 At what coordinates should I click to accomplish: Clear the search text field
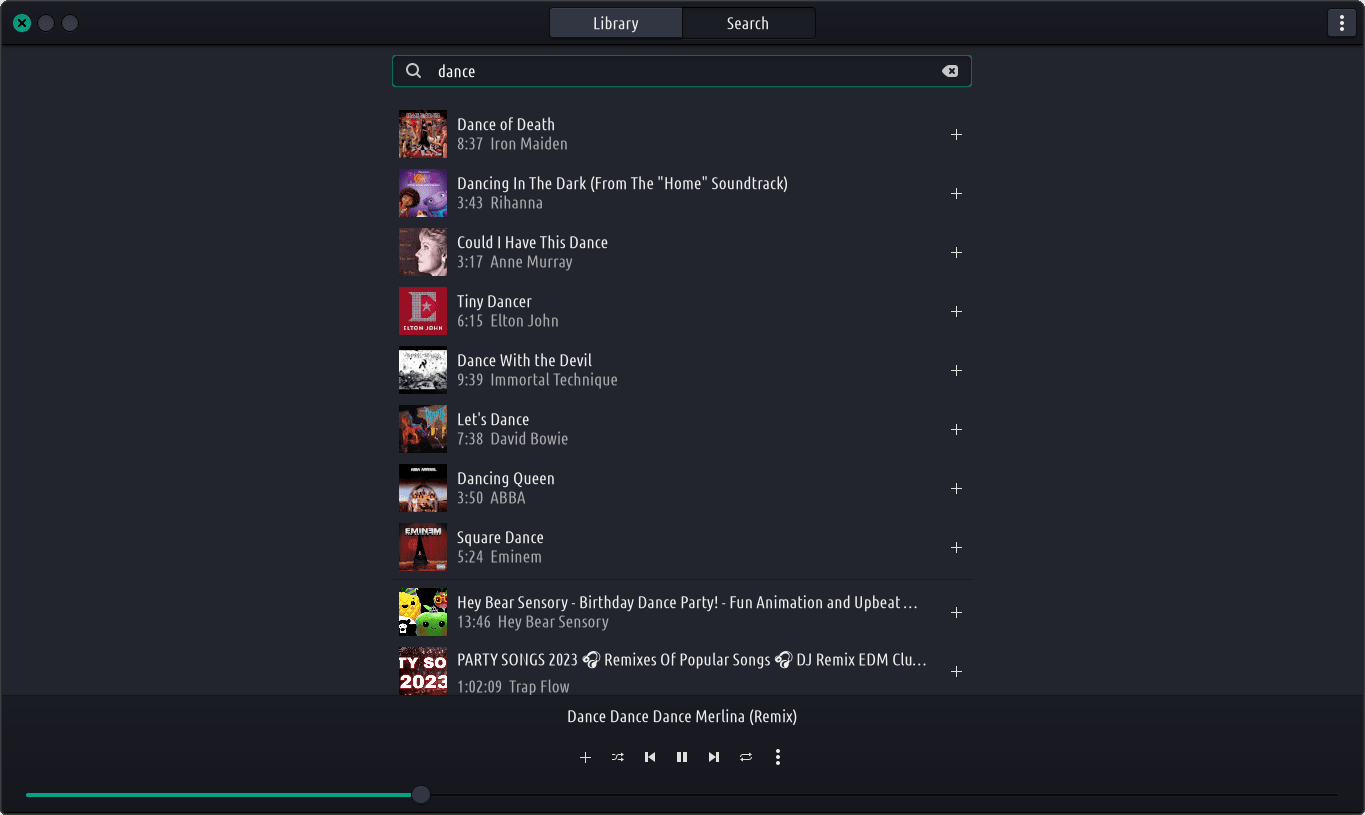click(x=950, y=71)
